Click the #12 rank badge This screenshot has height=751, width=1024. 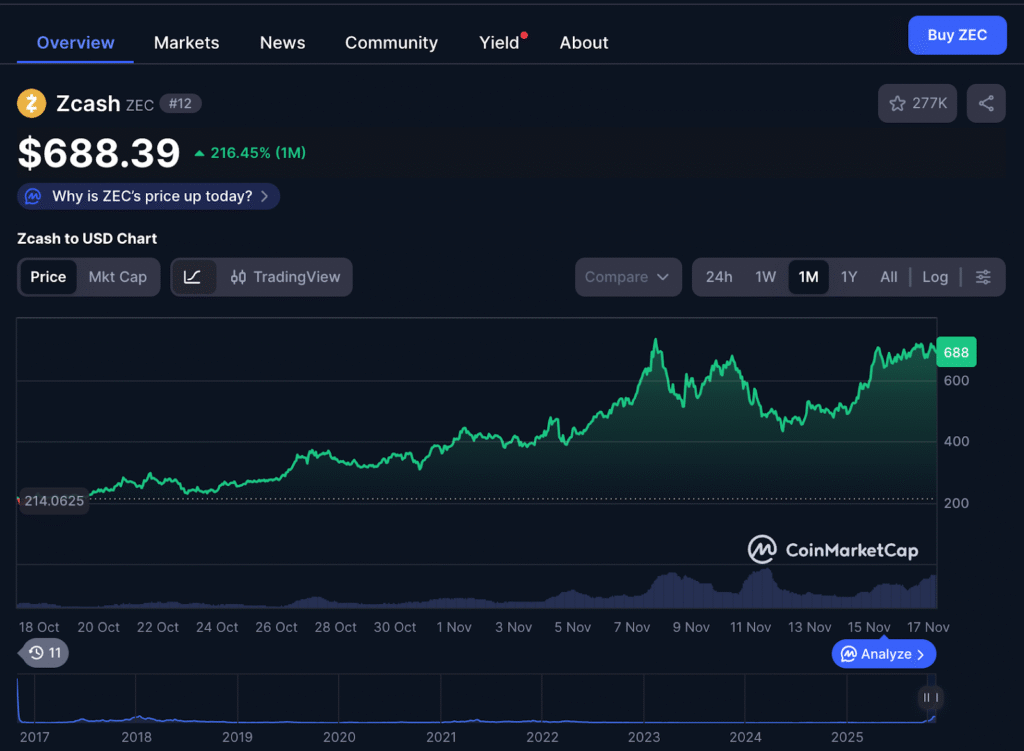[180, 103]
